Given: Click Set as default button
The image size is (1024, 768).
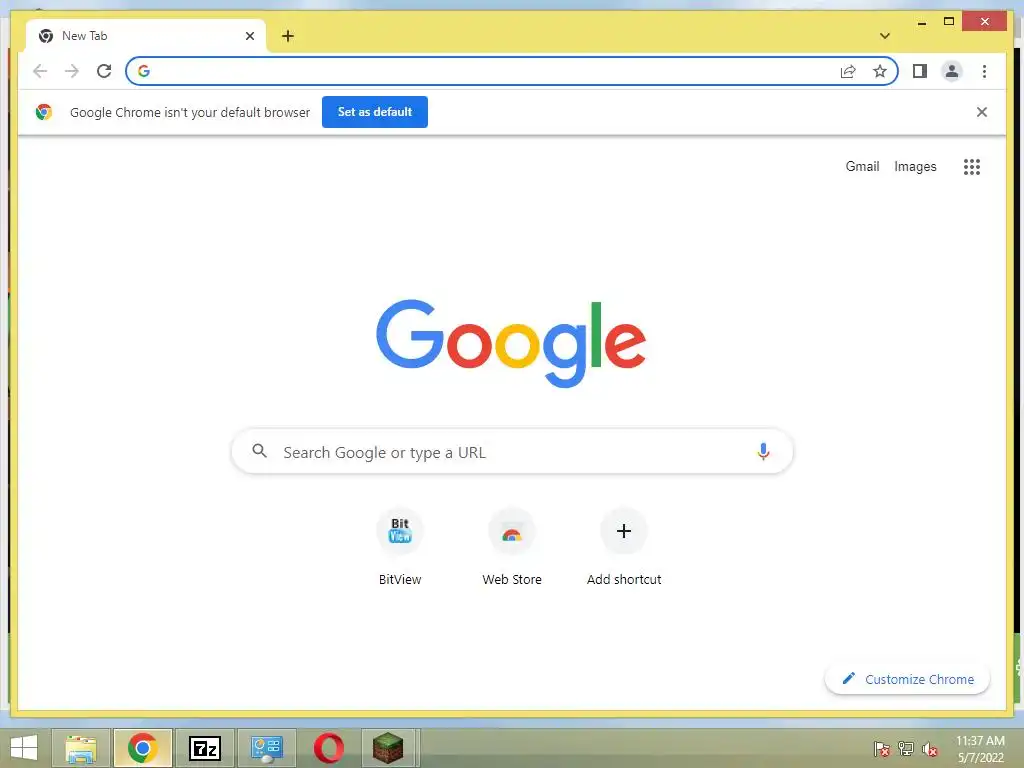Looking at the screenshot, I should point(375,112).
